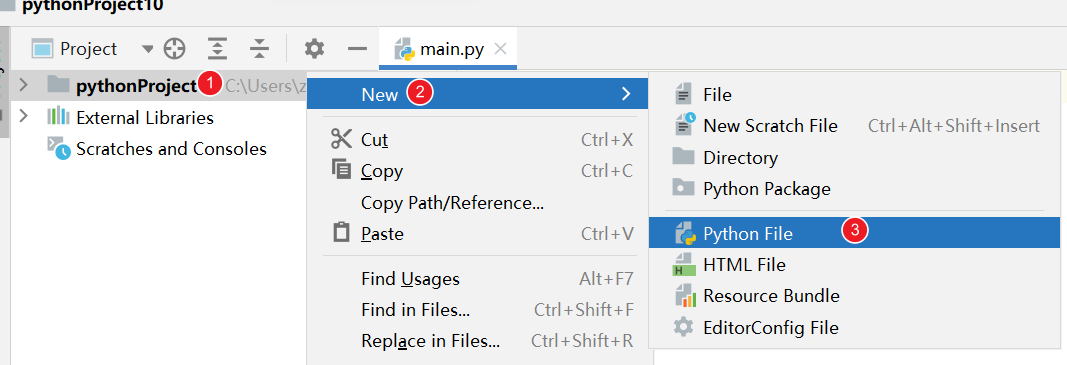Click the Copy icon in context menu
This screenshot has height=365, width=1067.
click(x=340, y=169)
